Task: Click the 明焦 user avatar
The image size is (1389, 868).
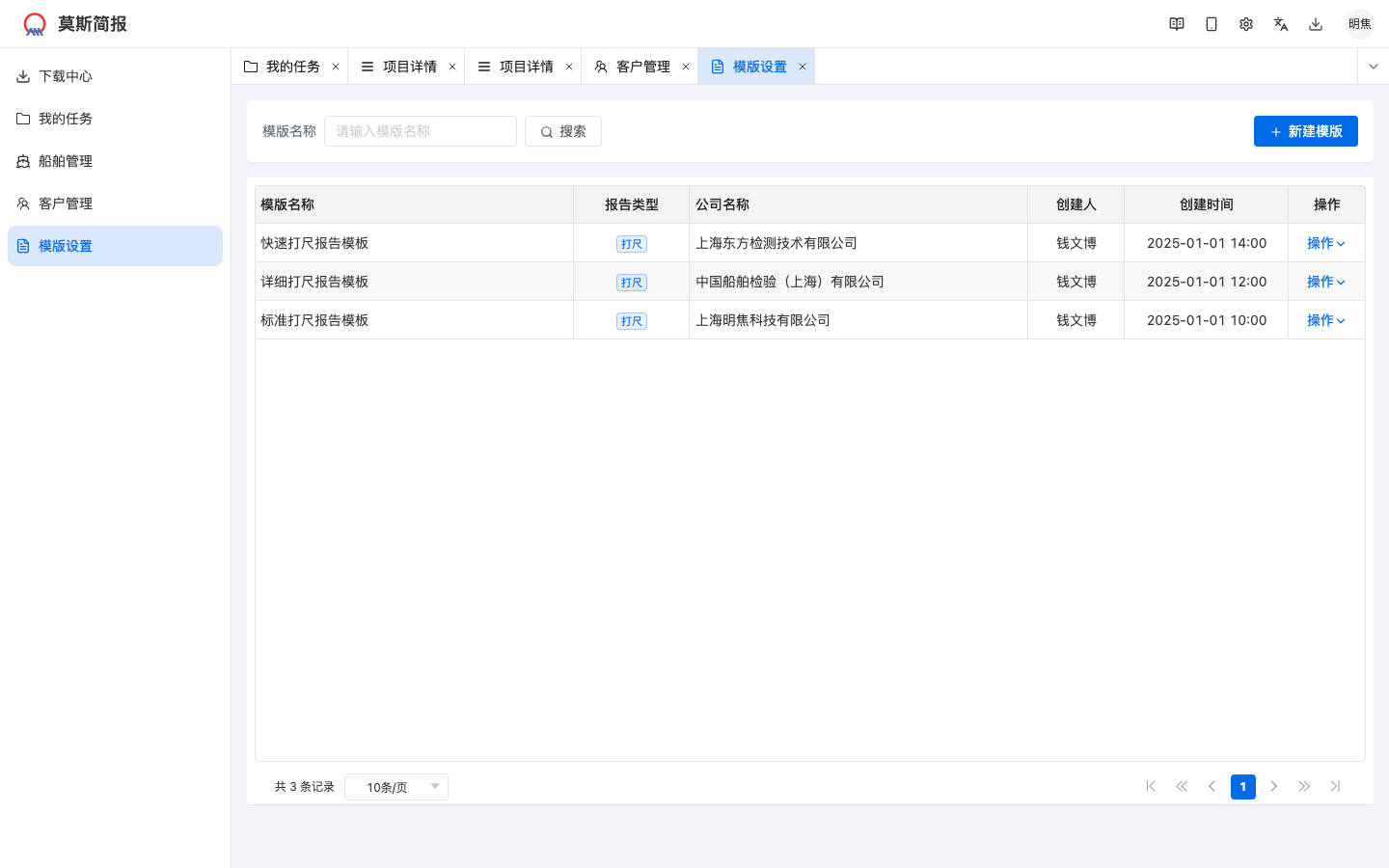Action: click(x=1359, y=23)
